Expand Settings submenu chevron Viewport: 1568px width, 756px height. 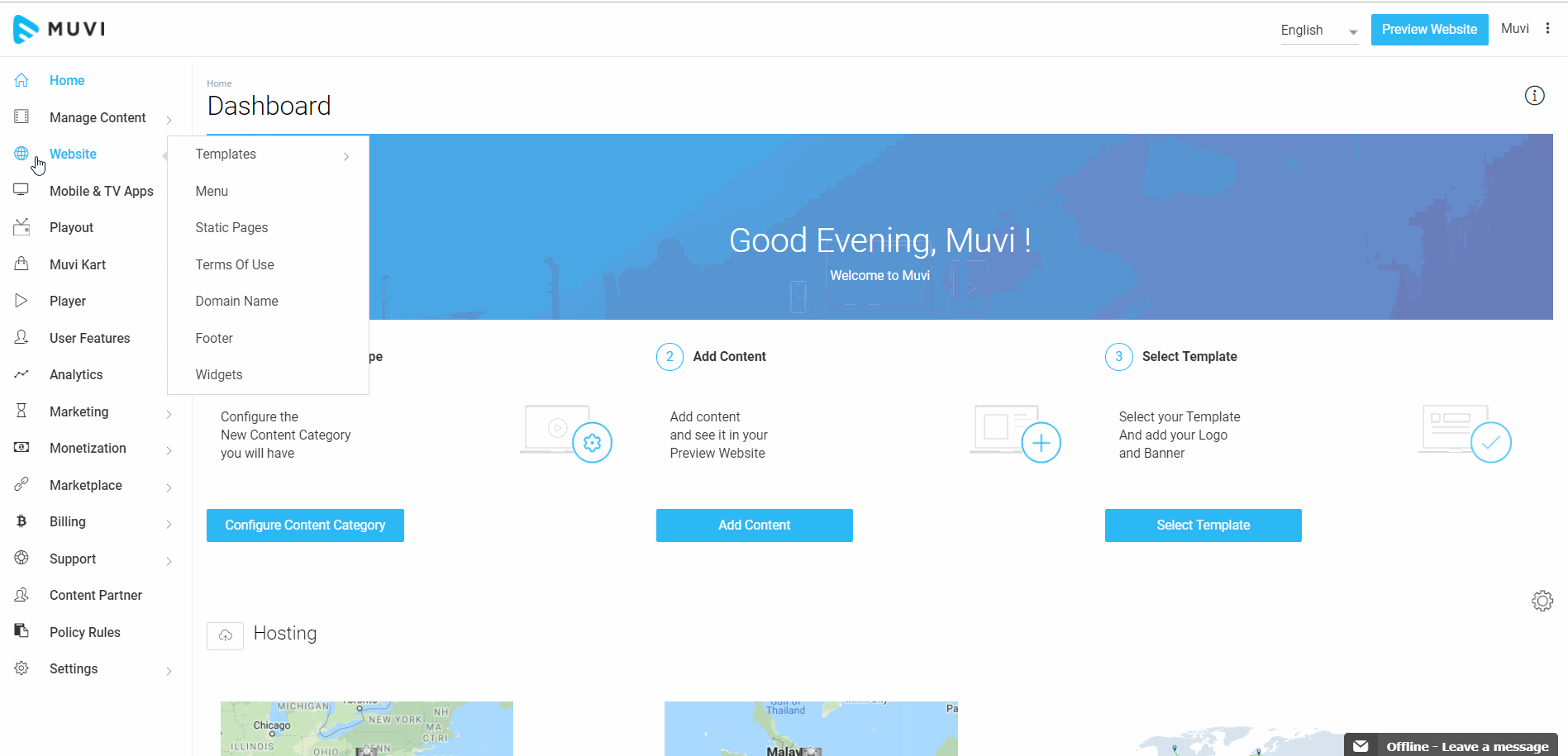(169, 671)
